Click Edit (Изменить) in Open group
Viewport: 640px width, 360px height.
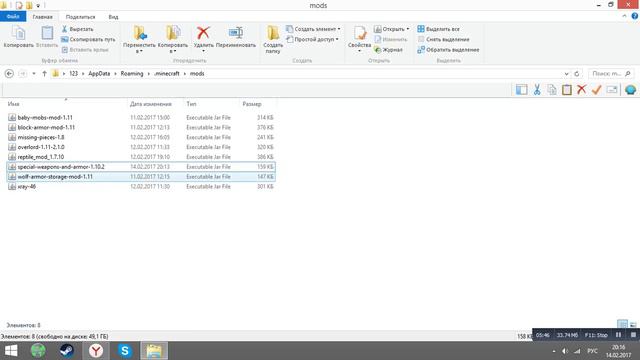click(x=391, y=40)
